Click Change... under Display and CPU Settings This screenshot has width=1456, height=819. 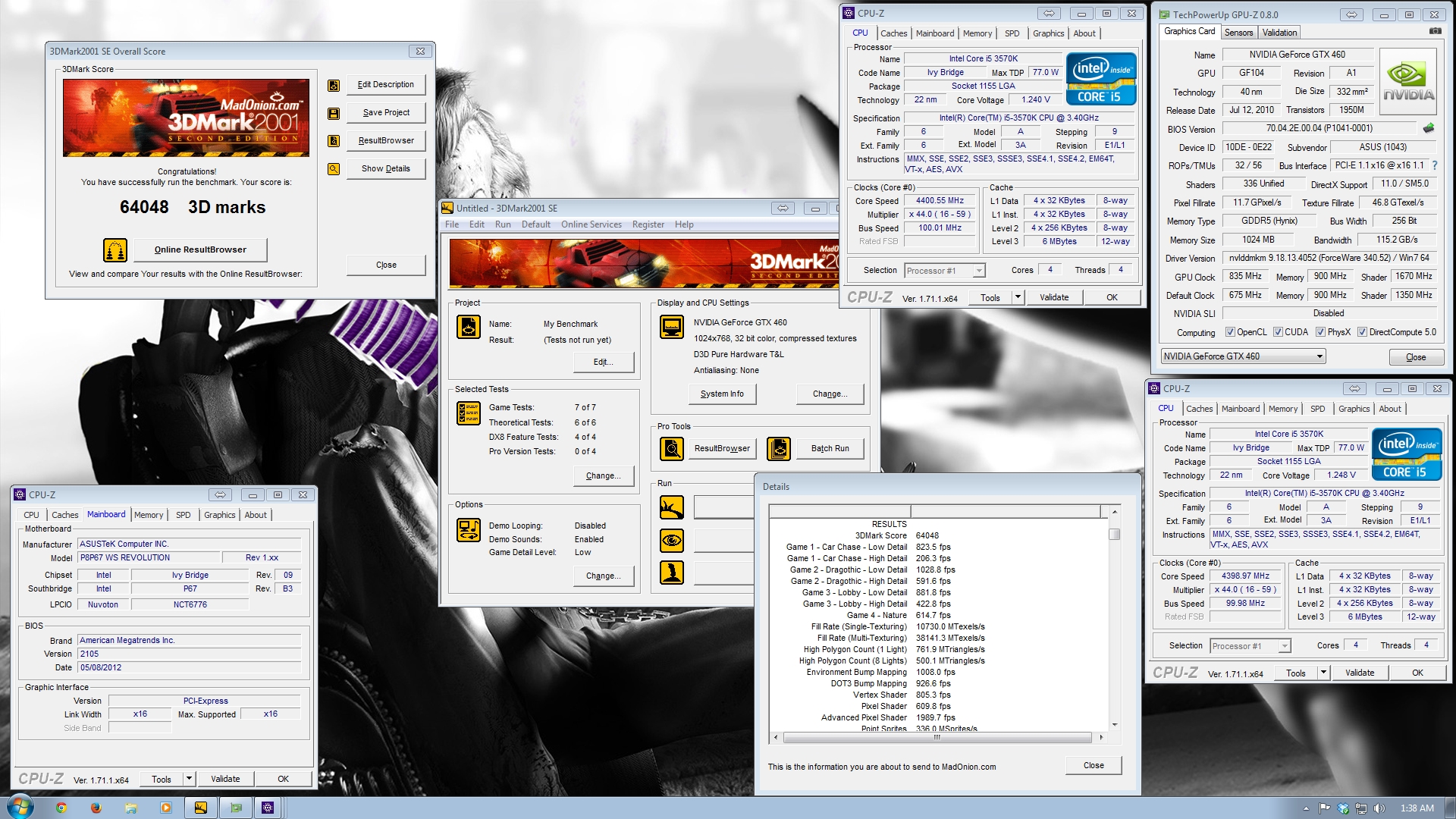(x=830, y=394)
